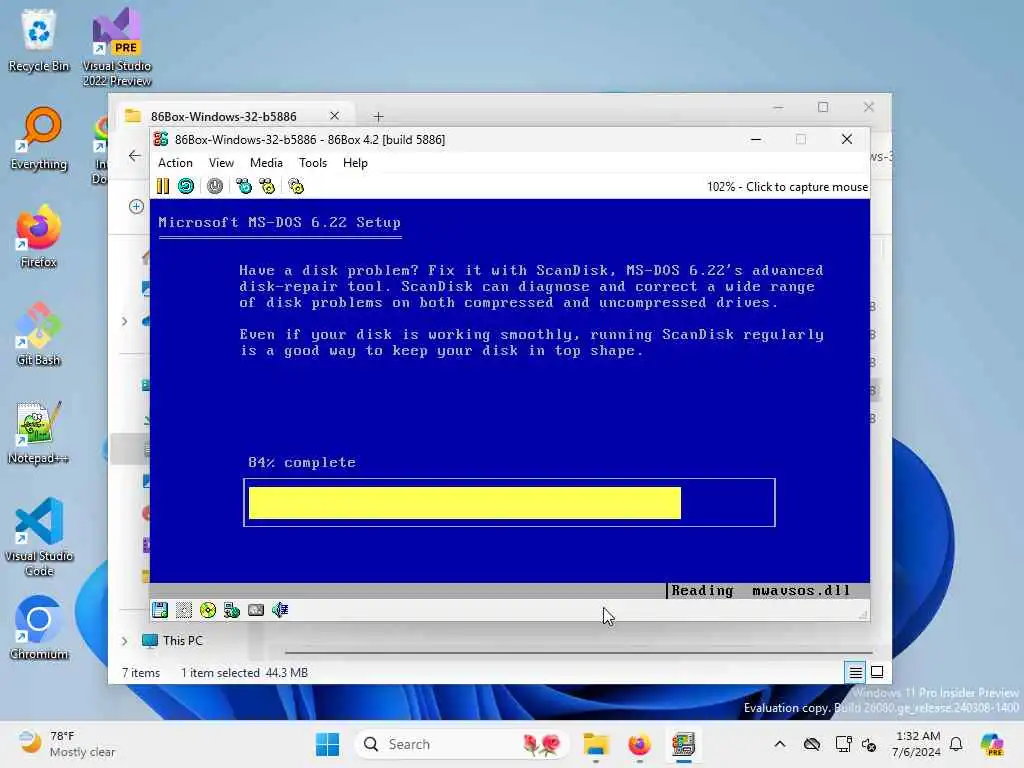Click the CD-ROM disc status icon
The height and width of the screenshot is (768, 1024).
208,610
